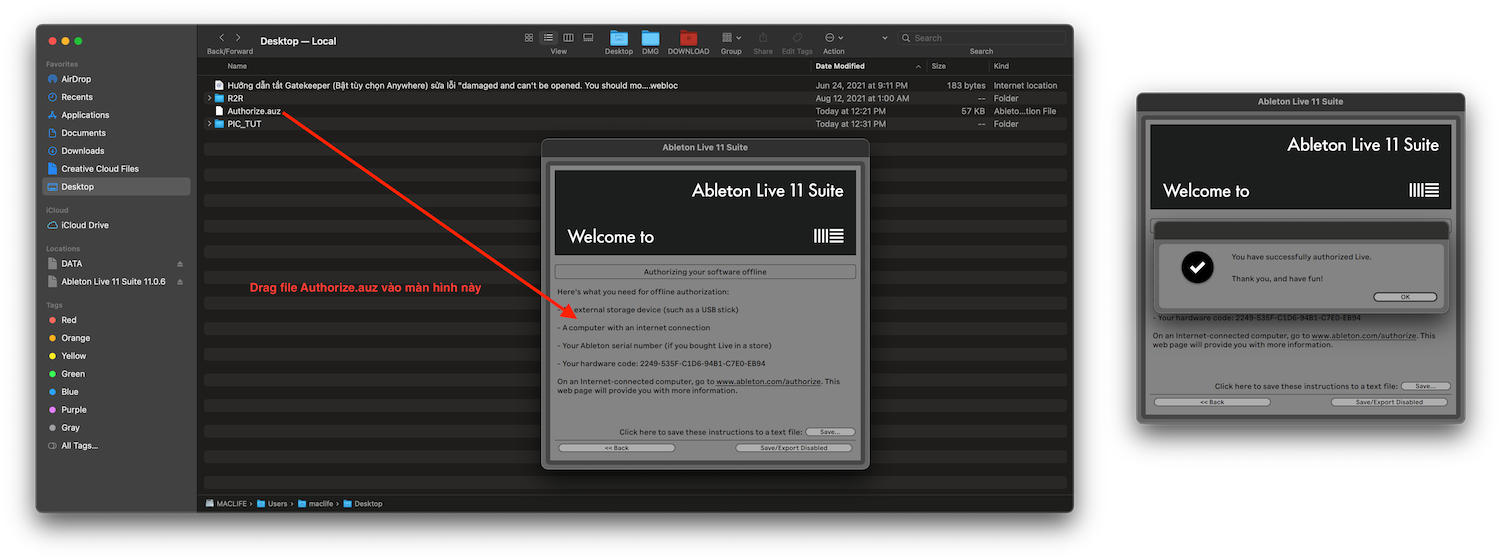The image size is (1500, 560).
Task: Open the DMG folder toolbar shortcut
Action: pos(650,38)
